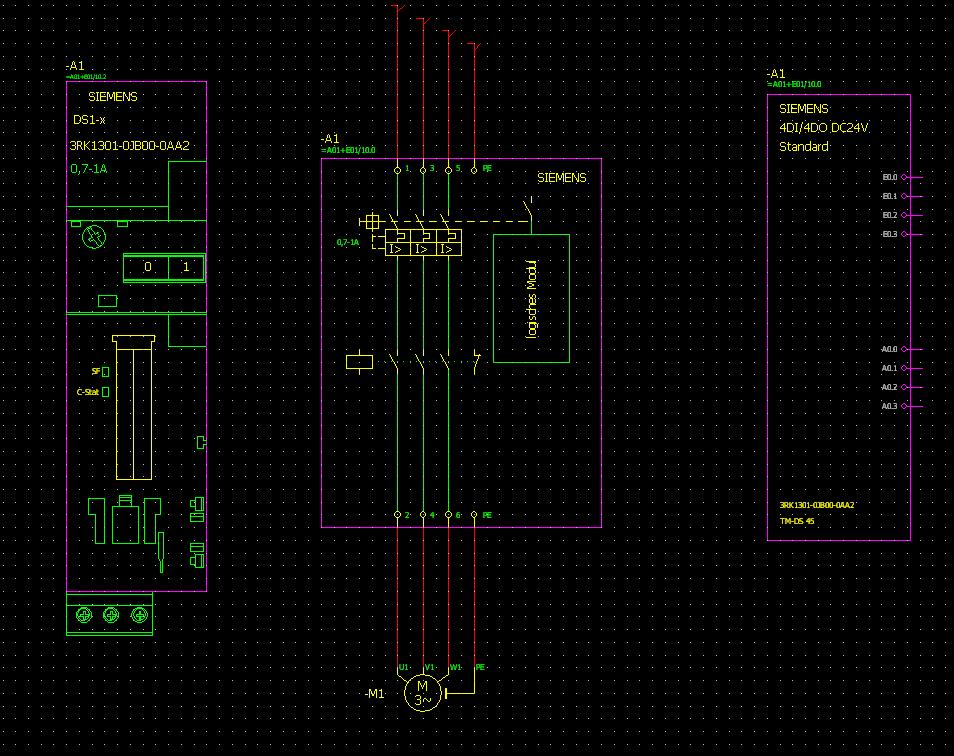Click 3RK1301-0JB00-0AA2 text at I/O module bottom
The width and height of the screenshot is (954, 756).
pos(817,505)
